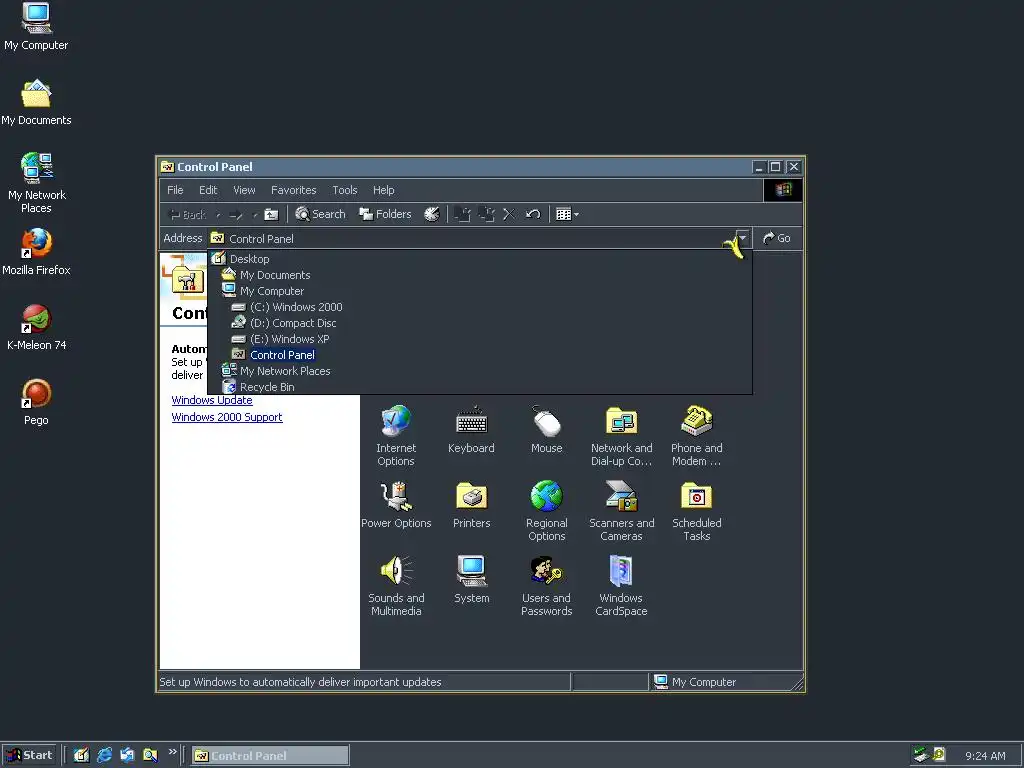Image resolution: width=1024 pixels, height=768 pixels.
Task: Click the Go button
Action: (777, 238)
